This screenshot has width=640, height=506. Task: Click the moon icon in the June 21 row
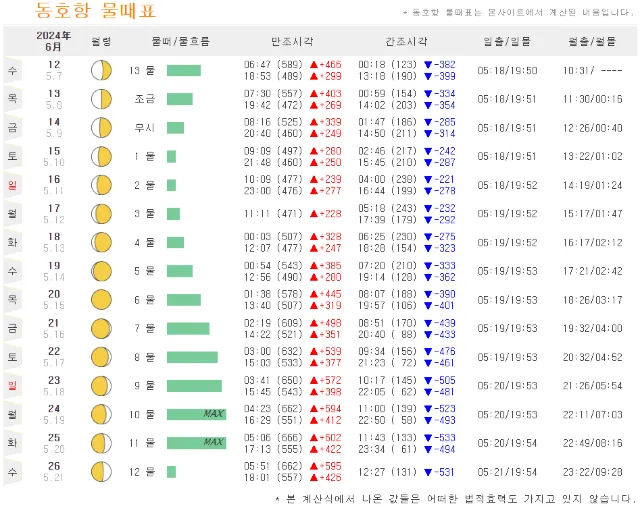pyautogui.click(x=100, y=328)
